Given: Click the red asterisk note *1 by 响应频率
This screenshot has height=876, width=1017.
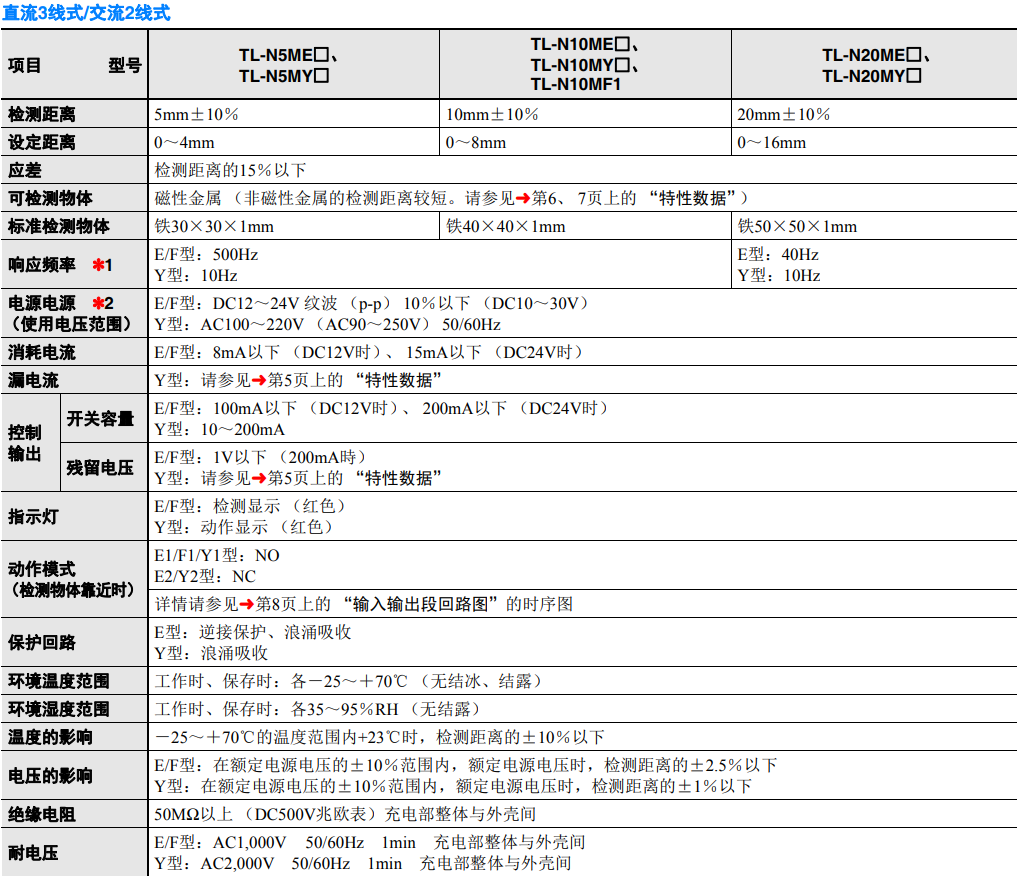Looking at the screenshot, I should 102,265.
